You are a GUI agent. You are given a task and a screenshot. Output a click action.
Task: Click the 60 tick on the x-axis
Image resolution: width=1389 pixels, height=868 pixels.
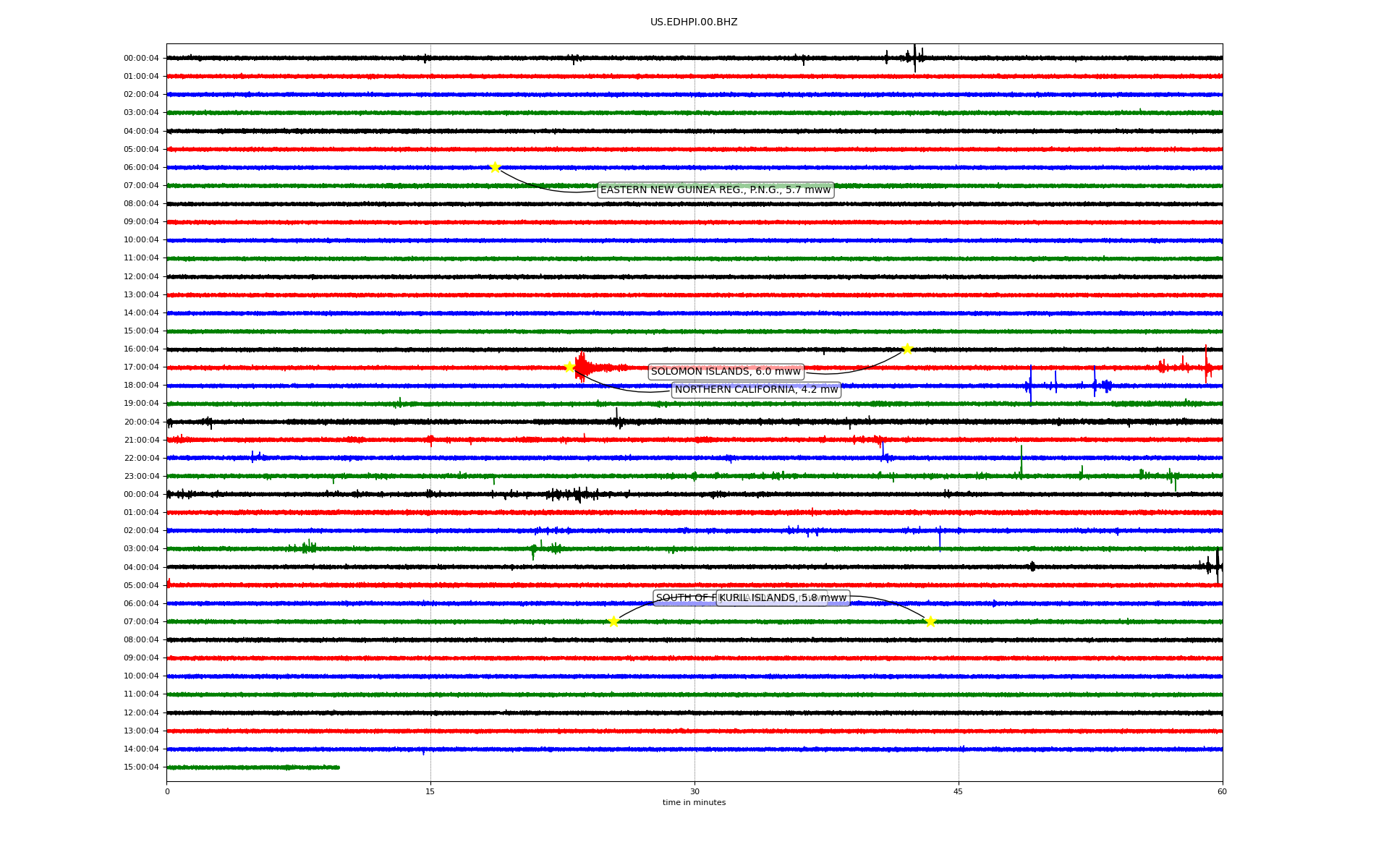click(x=1222, y=791)
